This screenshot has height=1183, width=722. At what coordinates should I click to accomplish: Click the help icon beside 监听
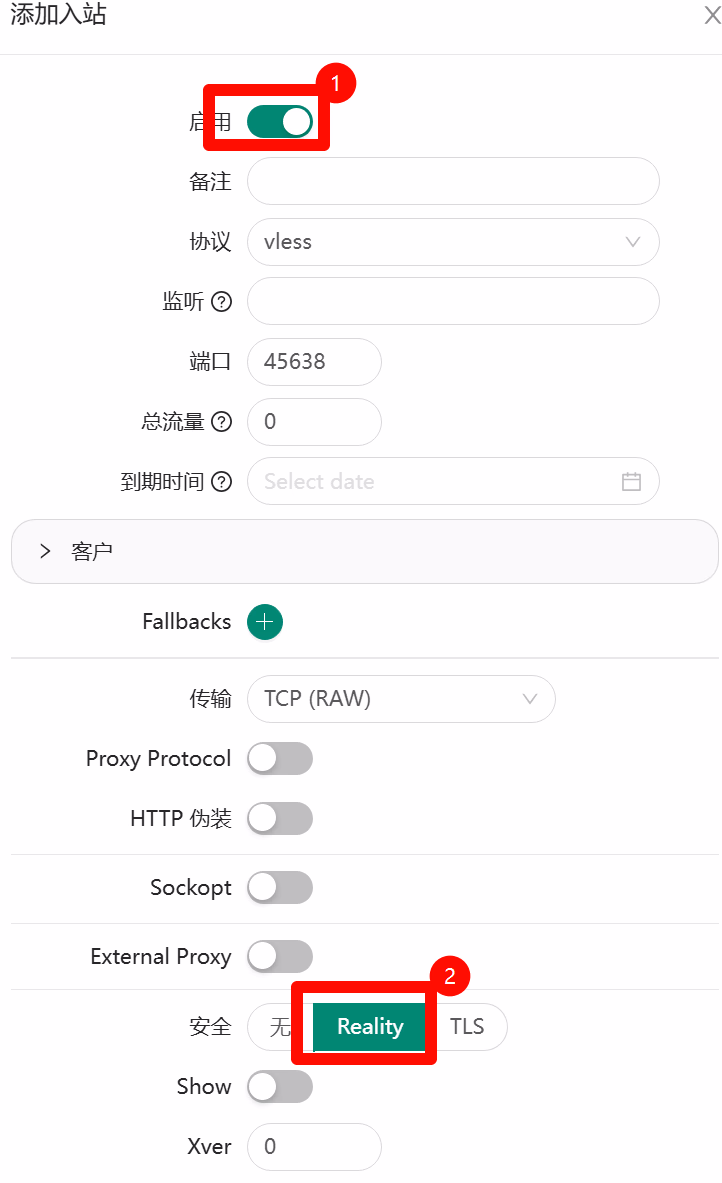point(222,302)
